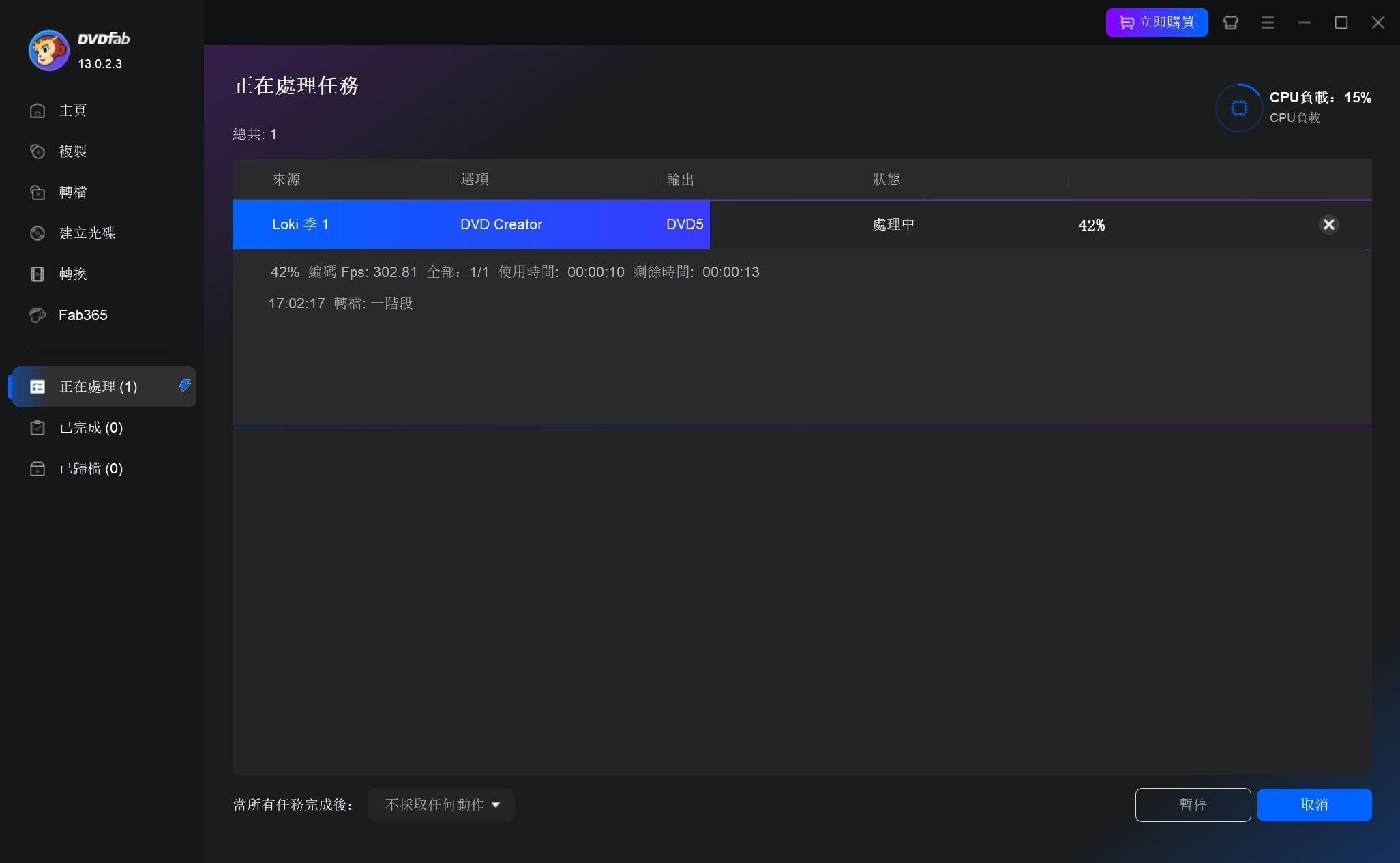Image resolution: width=1400 pixels, height=863 pixels.
Task: Remove the Loki task with X button
Action: 1328,224
